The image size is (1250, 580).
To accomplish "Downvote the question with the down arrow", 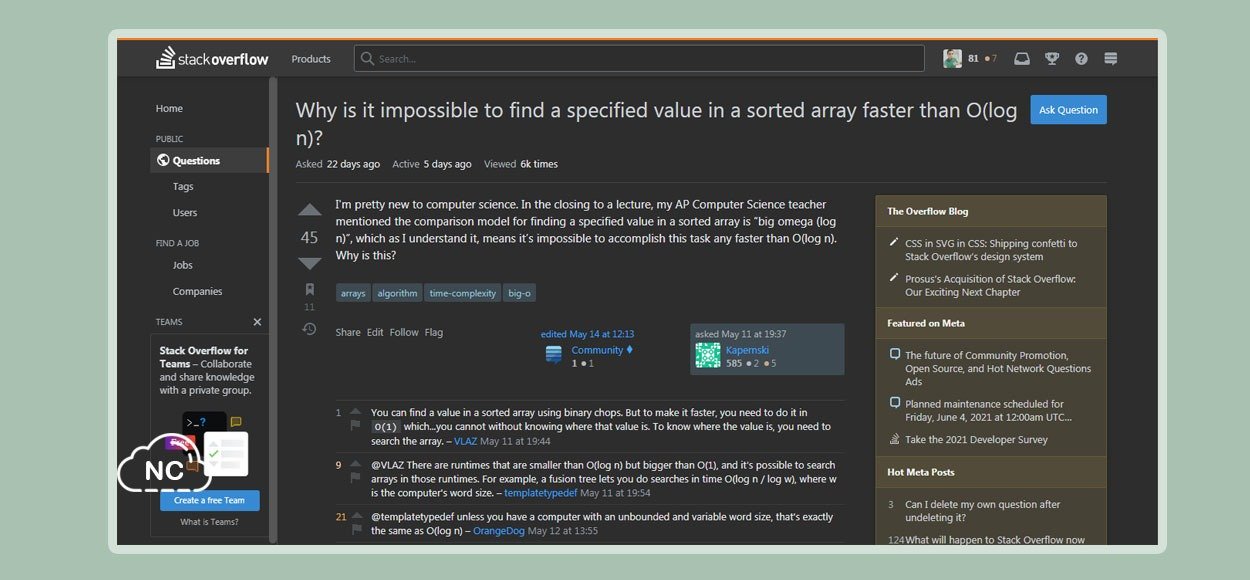I will [x=310, y=264].
